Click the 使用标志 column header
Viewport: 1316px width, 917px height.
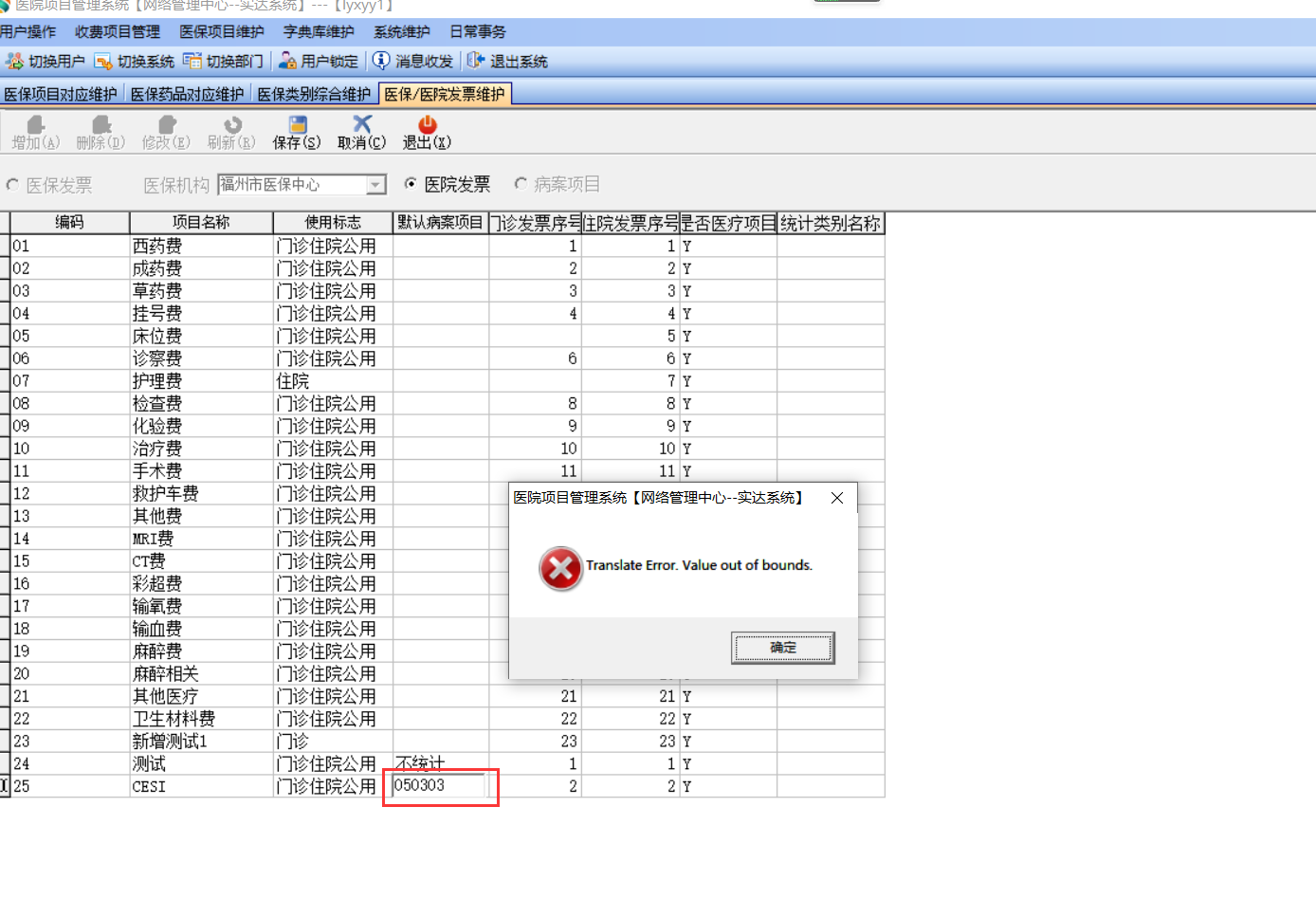pyautogui.click(x=333, y=222)
